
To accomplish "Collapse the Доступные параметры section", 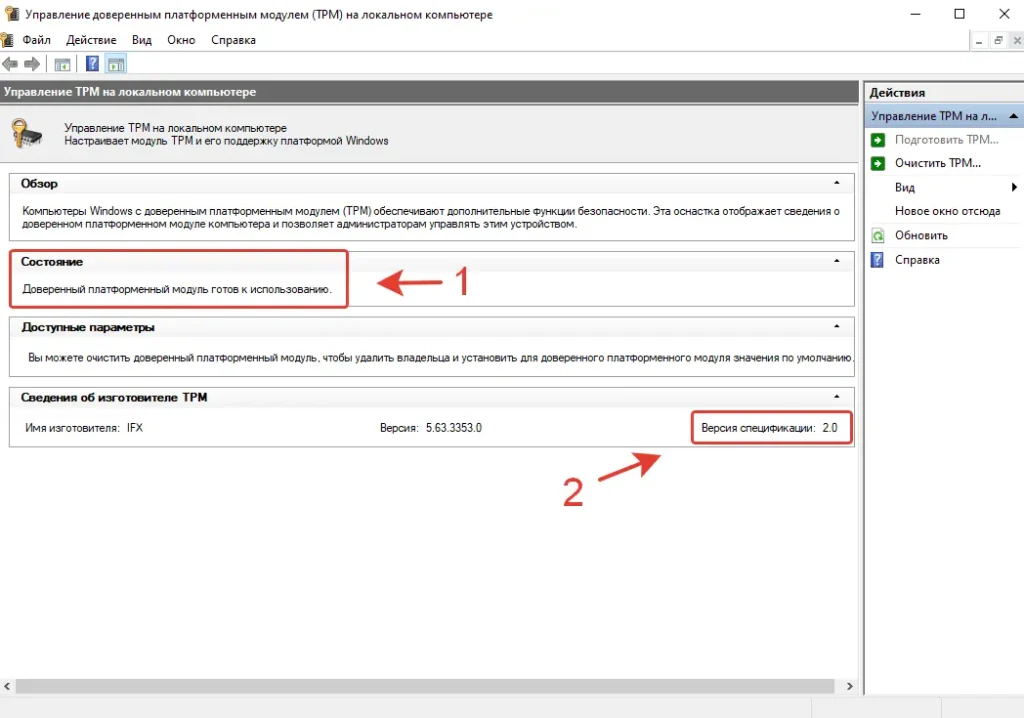I will click(x=836, y=327).
